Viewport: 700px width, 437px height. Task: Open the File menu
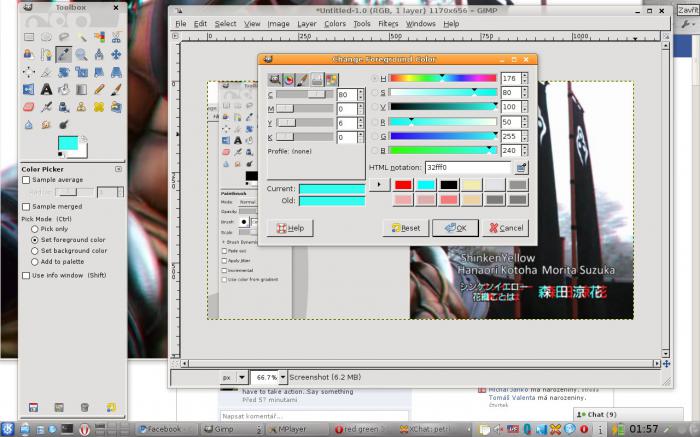[x=181, y=24]
